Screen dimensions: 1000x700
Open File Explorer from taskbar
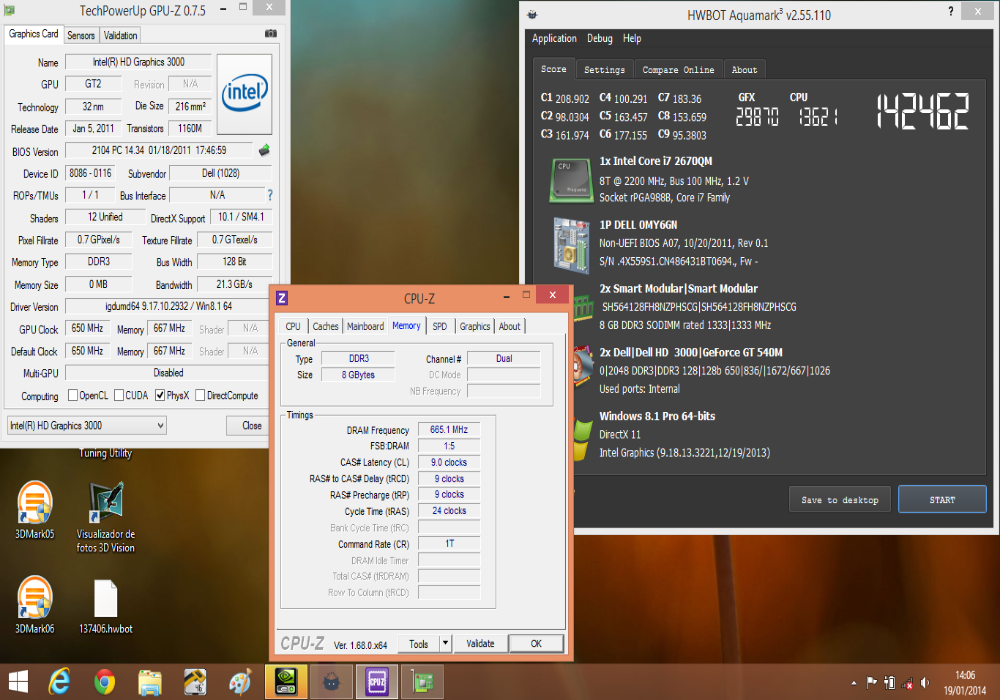[x=150, y=682]
